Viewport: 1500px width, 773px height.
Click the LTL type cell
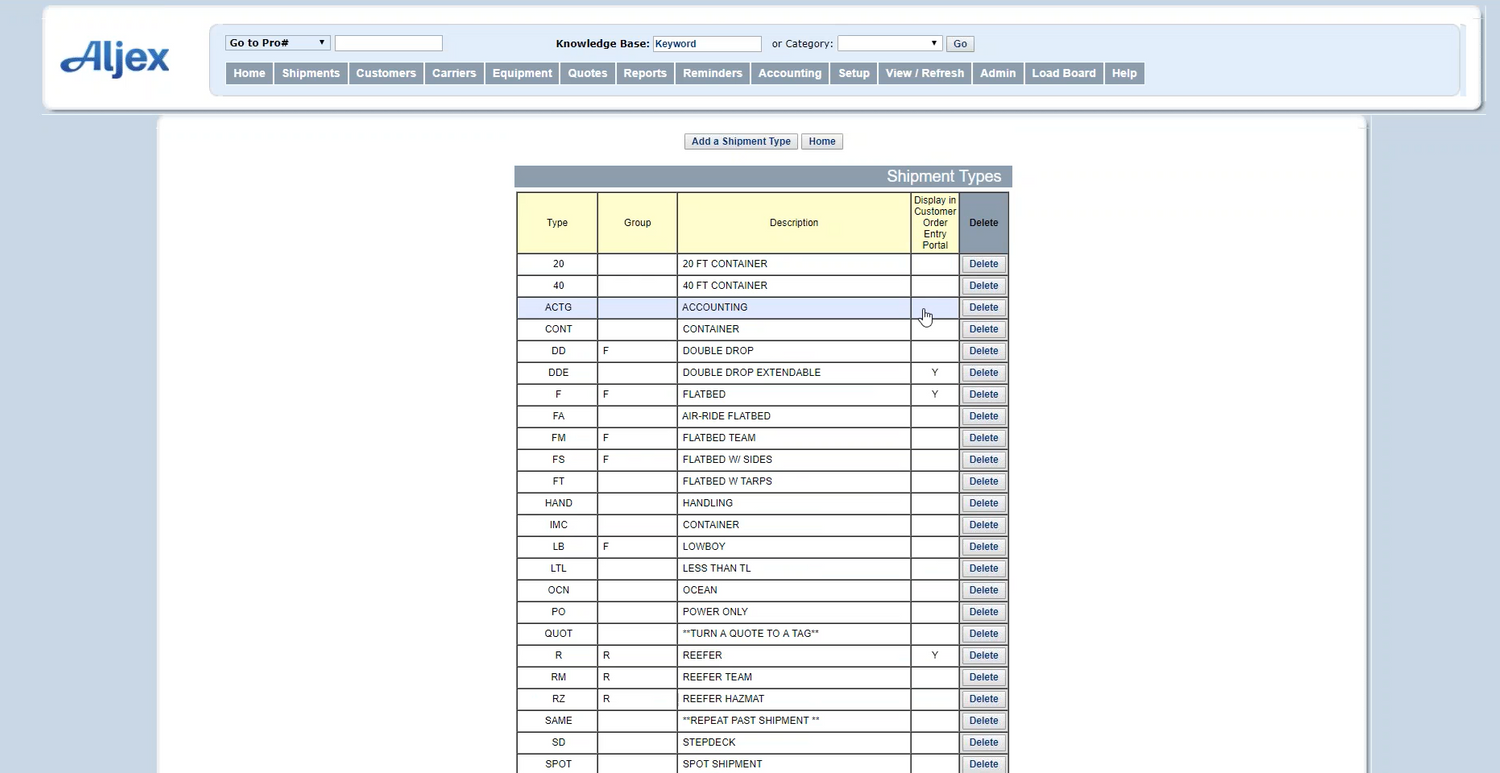click(x=557, y=568)
